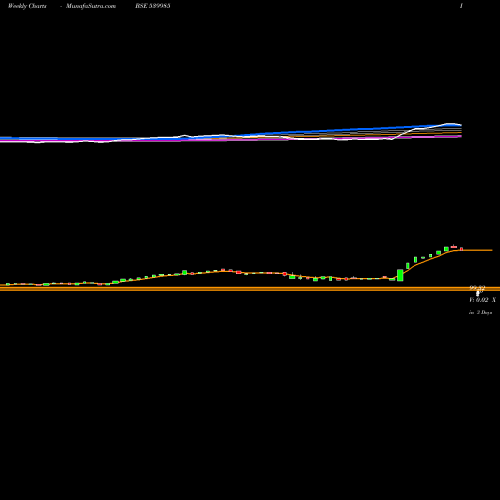Click the "V: 0.02 N" volume text
Viewport: 500px width, 500px height.
coord(482,300)
